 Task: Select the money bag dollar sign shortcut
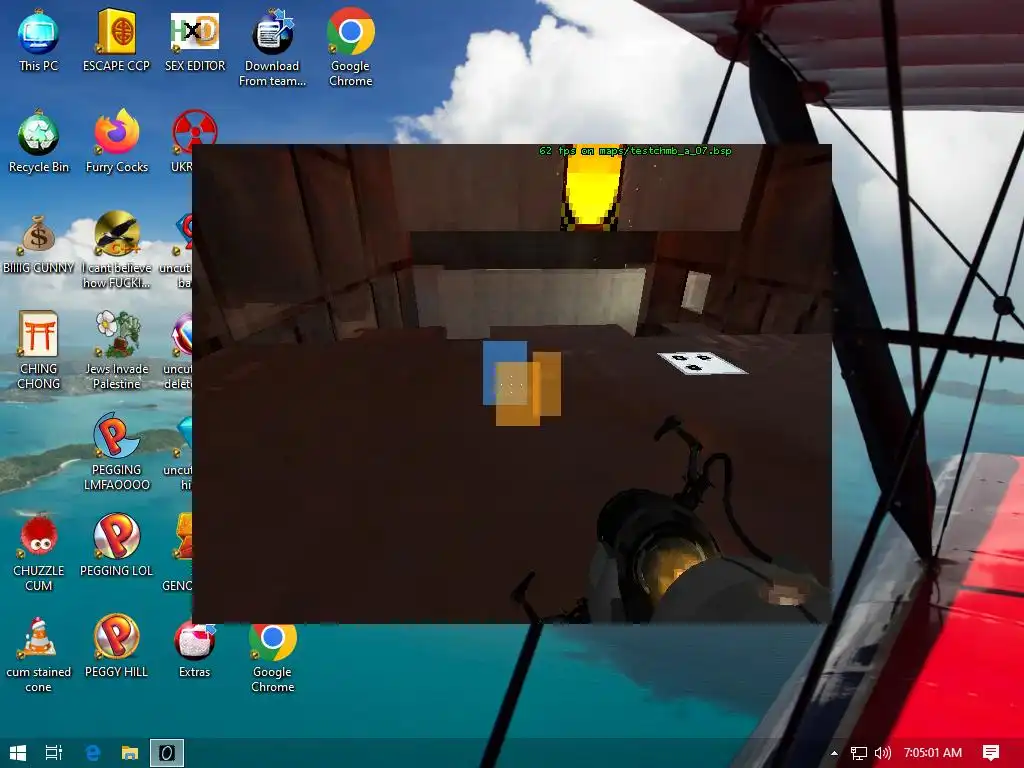(38, 244)
